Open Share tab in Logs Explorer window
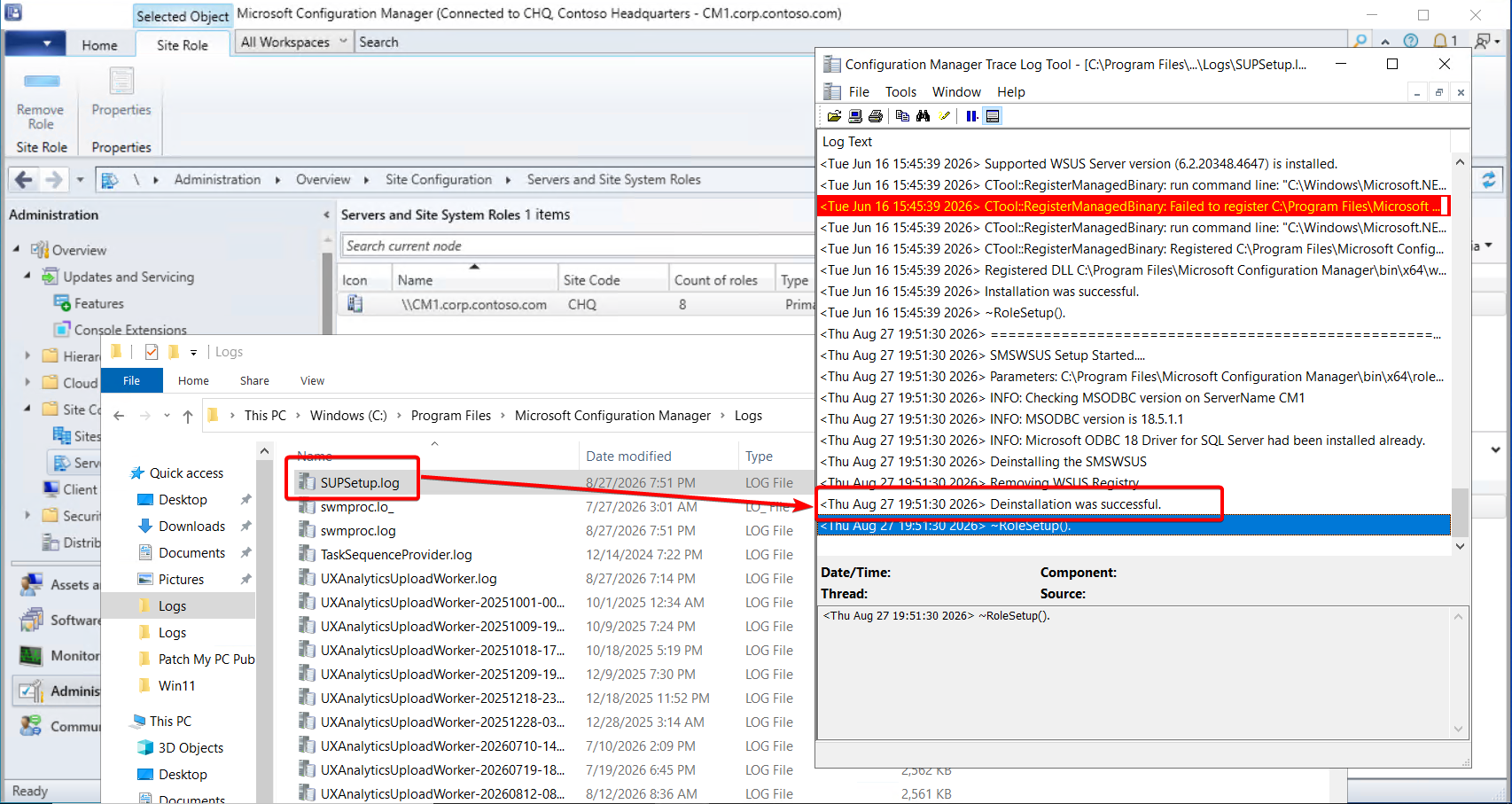1512x804 pixels. point(254,380)
